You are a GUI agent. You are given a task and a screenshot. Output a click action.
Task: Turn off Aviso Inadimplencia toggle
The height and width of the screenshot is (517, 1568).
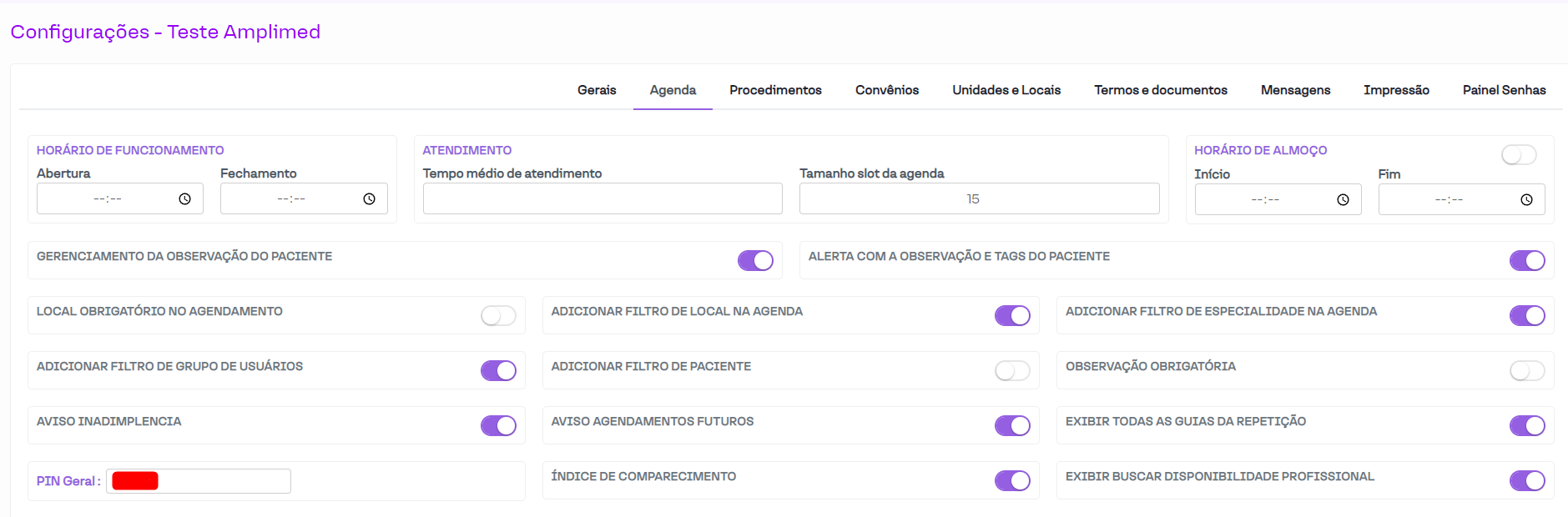[x=498, y=426]
